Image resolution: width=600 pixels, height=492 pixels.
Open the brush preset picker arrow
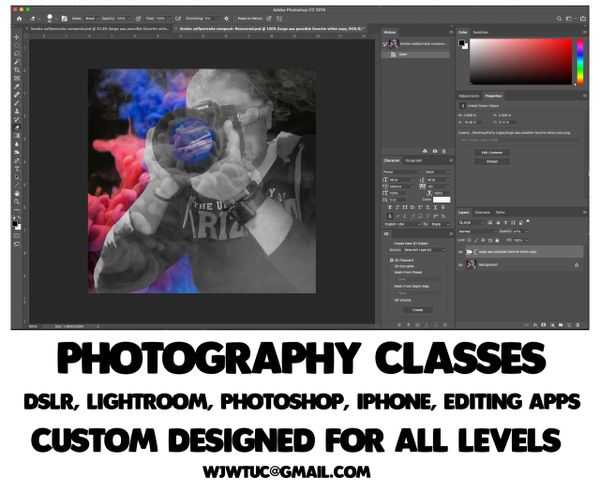pos(56,18)
